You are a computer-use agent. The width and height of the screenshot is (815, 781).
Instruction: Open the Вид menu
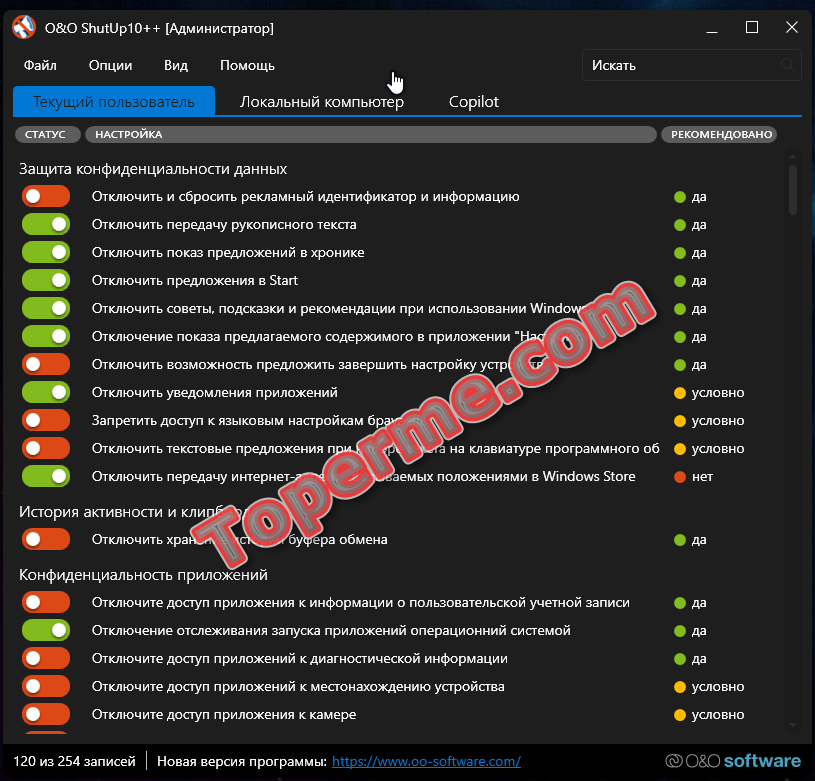(x=176, y=65)
